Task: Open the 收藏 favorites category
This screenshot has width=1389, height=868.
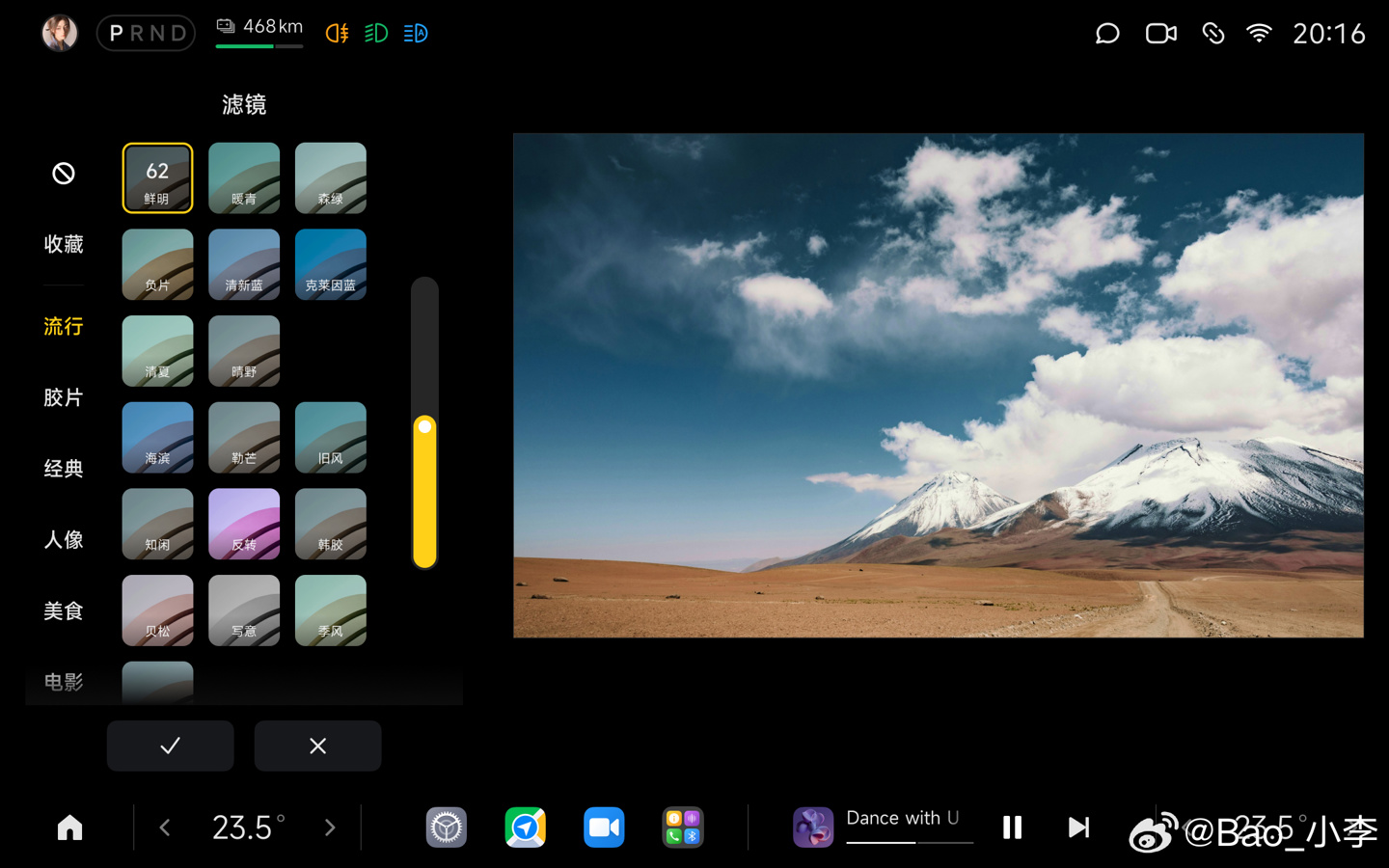Action: [64, 245]
